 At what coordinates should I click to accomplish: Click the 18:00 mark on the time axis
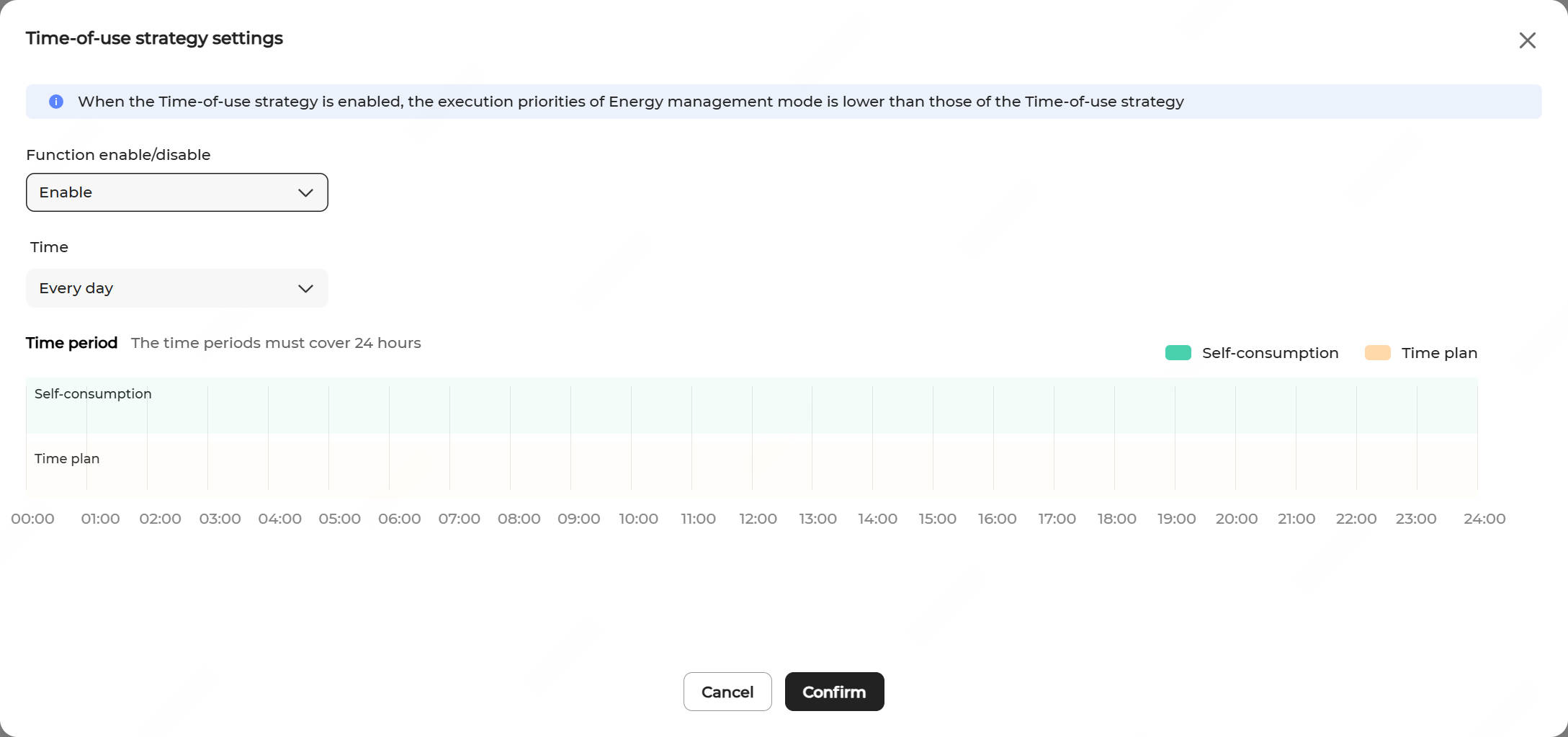(x=1116, y=519)
